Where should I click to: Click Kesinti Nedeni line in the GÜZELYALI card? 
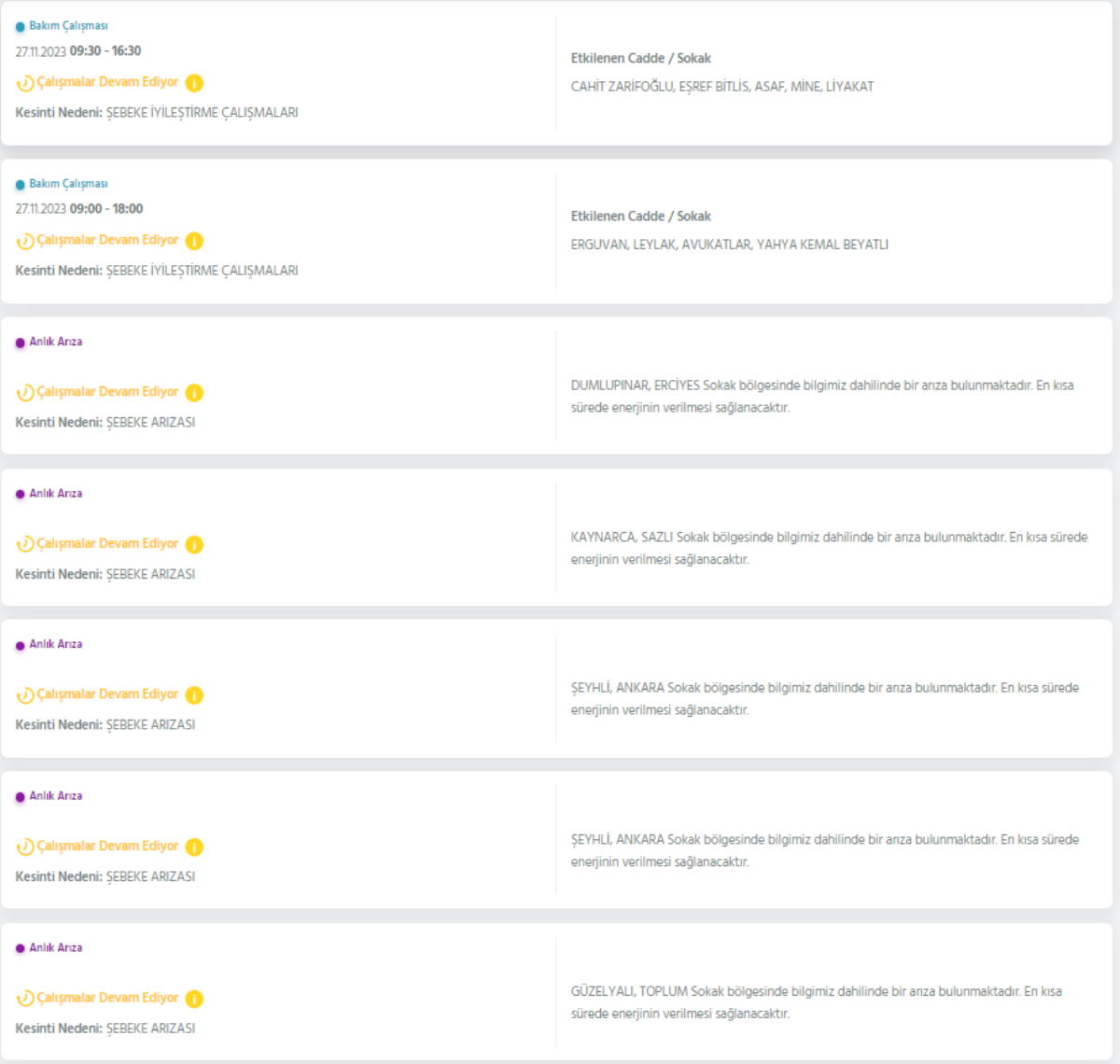tap(105, 1029)
